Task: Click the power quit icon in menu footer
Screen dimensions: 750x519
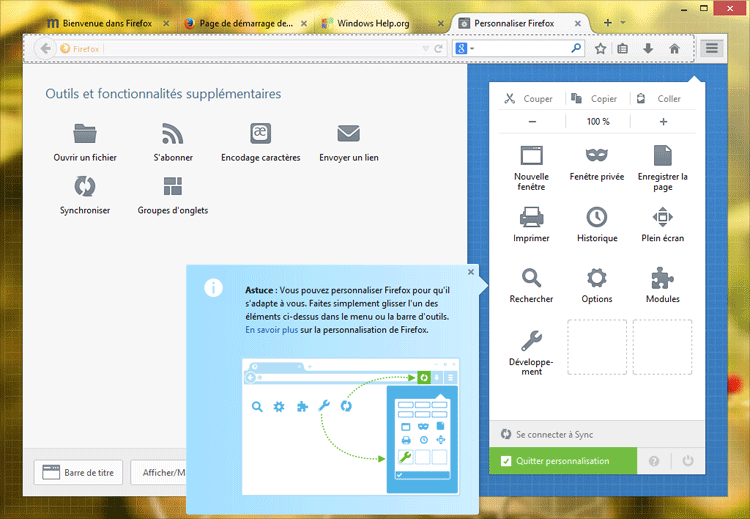Action: pyautogui.click(x=688, y=461)
